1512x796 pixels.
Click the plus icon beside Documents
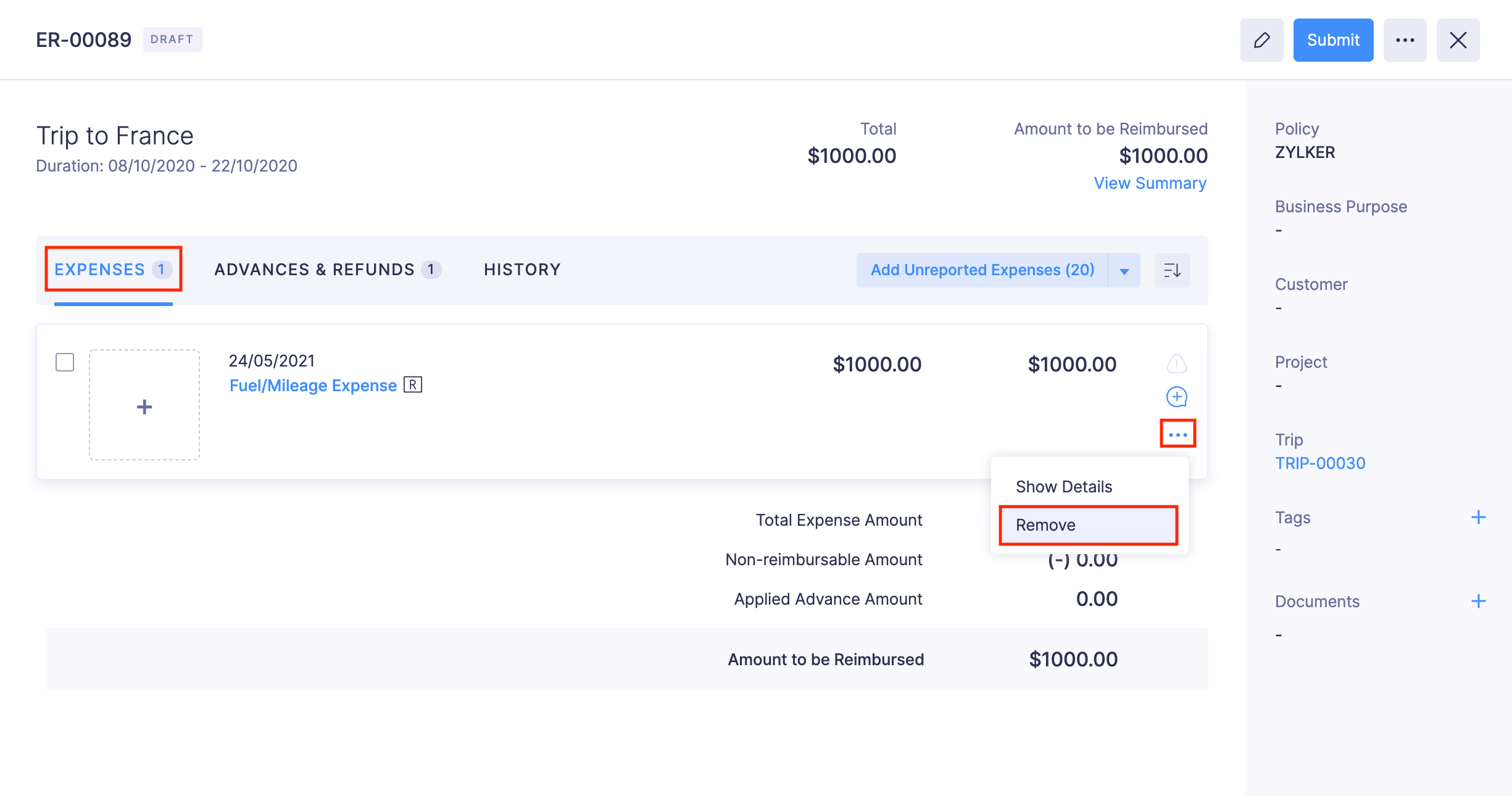[1479, 600]
